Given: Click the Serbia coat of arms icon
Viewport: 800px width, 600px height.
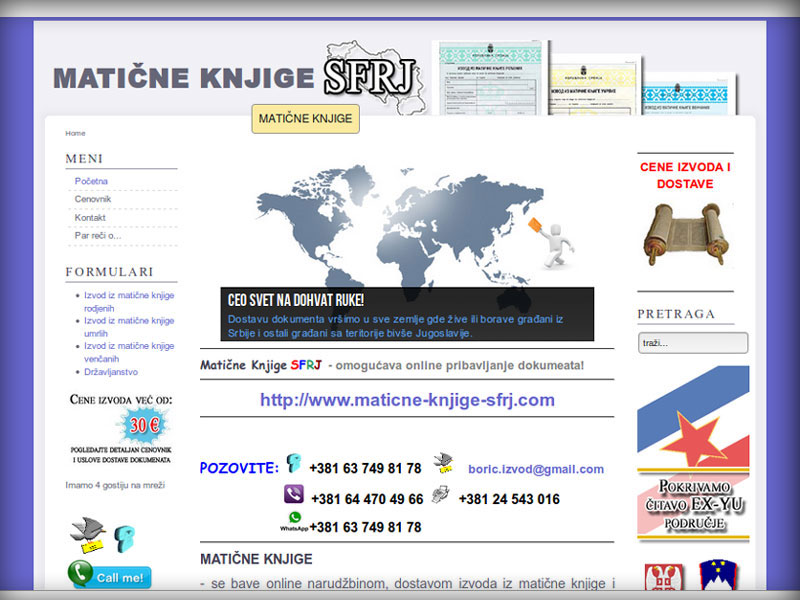Looking at the screenshot, I should pyautogui.click(x=663, y=577).
